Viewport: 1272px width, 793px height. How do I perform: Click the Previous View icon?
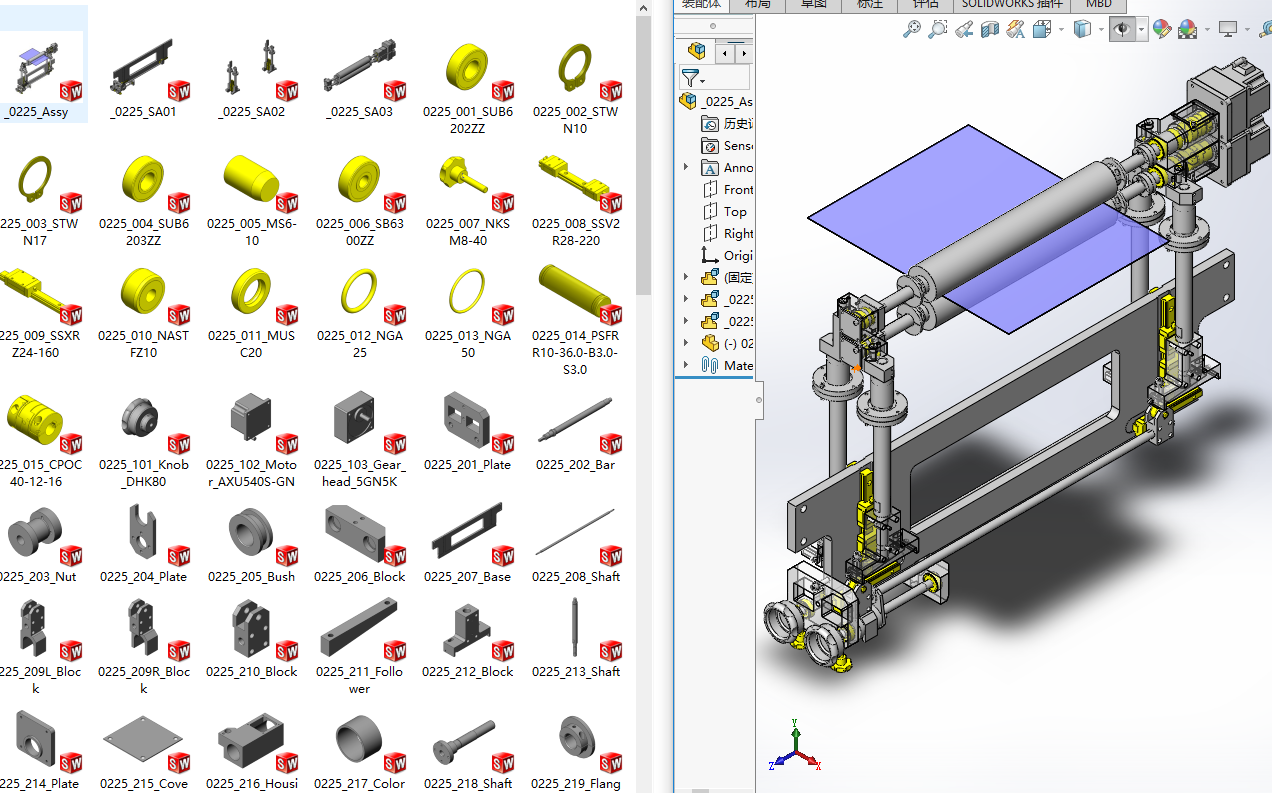963,28
